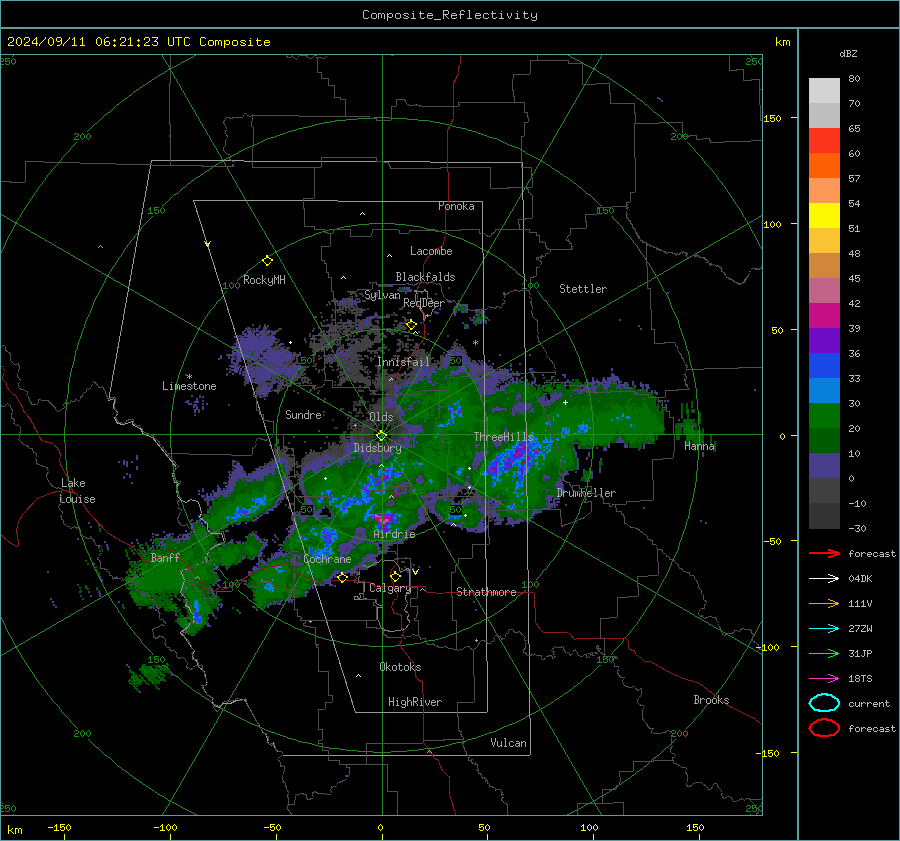Image resolution: width=900 pixels, height=841 pixels.
Task: Click the Strathmore label
Action: click(486, 592)
